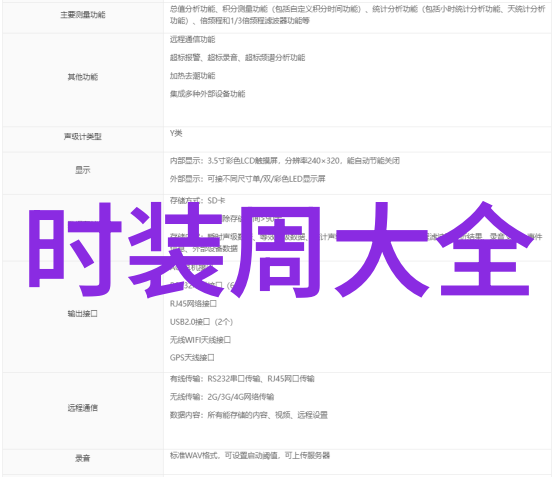This screenshot has width=554, height=477.
Task: Select the 远程通信 row header
Action: (x=83, y=408)
